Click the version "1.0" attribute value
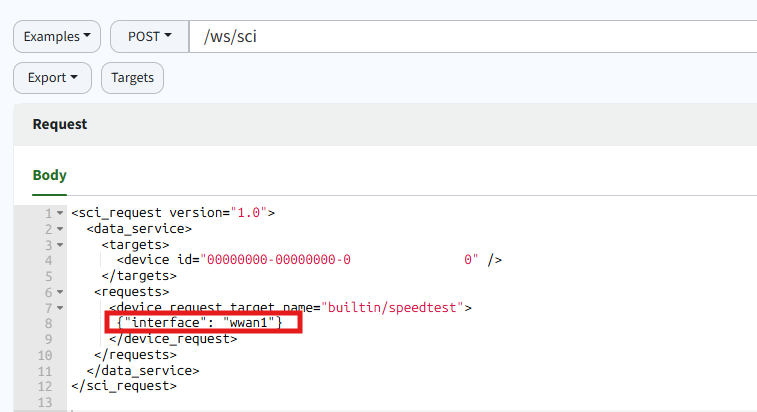 pos(248,213)
